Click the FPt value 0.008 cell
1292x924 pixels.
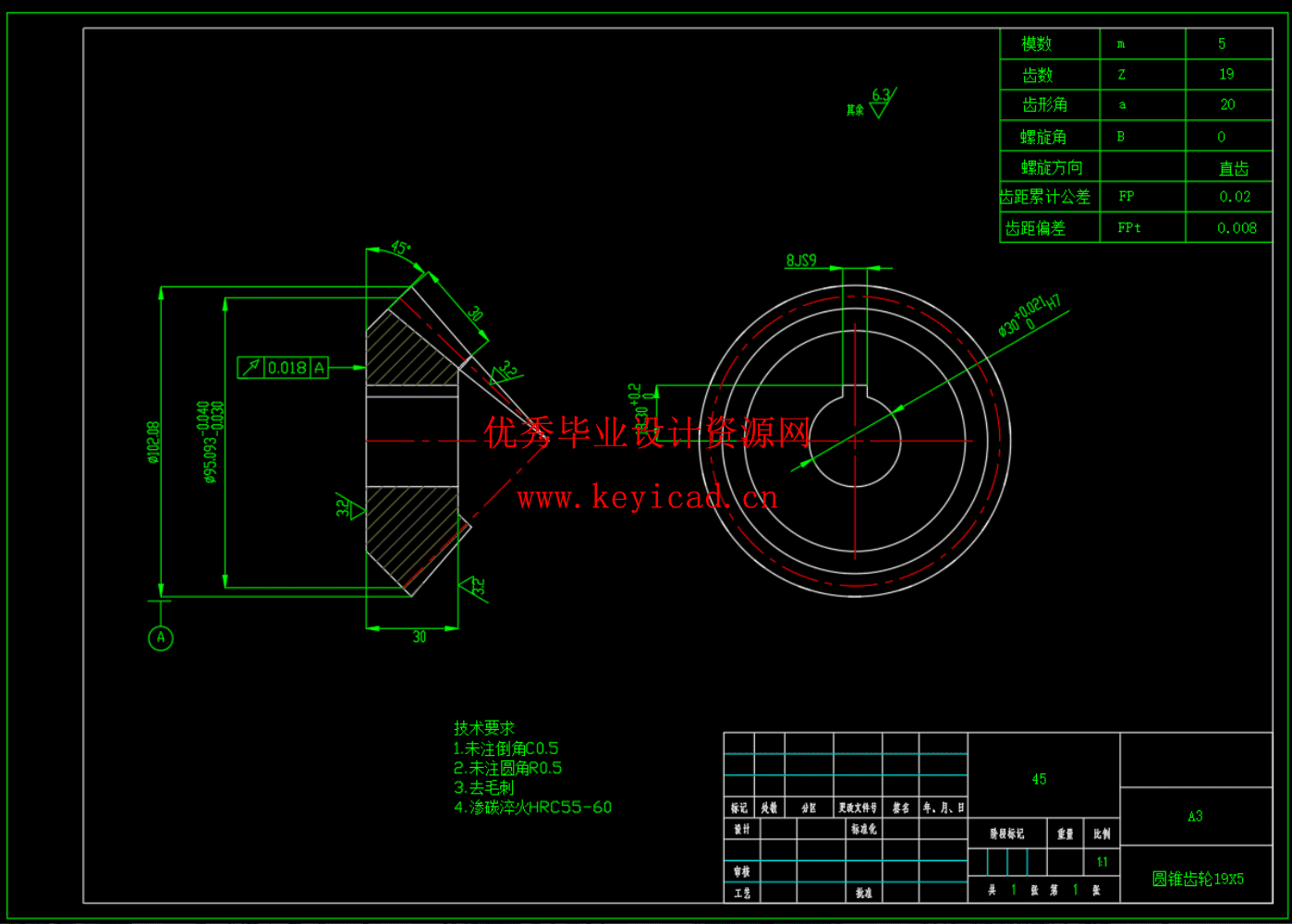click(x=1237, y=227)
